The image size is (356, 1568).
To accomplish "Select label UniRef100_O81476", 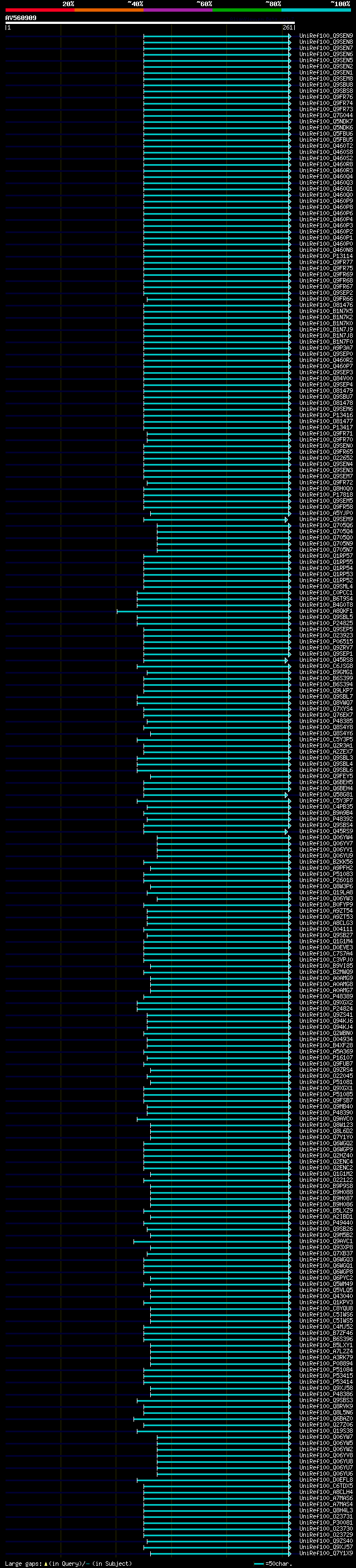I will (x=326, y=305).
